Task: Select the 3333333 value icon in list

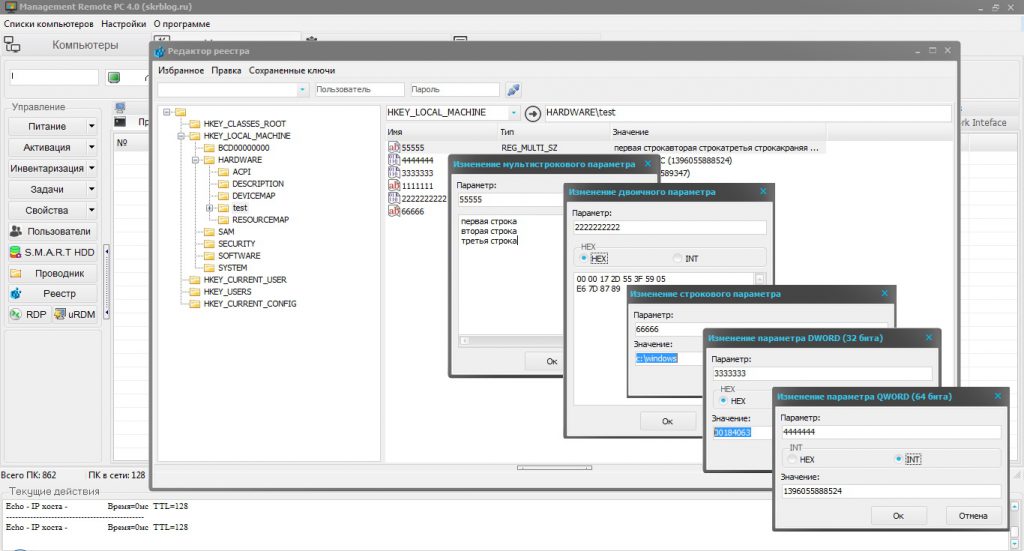Action: point(394,172)
